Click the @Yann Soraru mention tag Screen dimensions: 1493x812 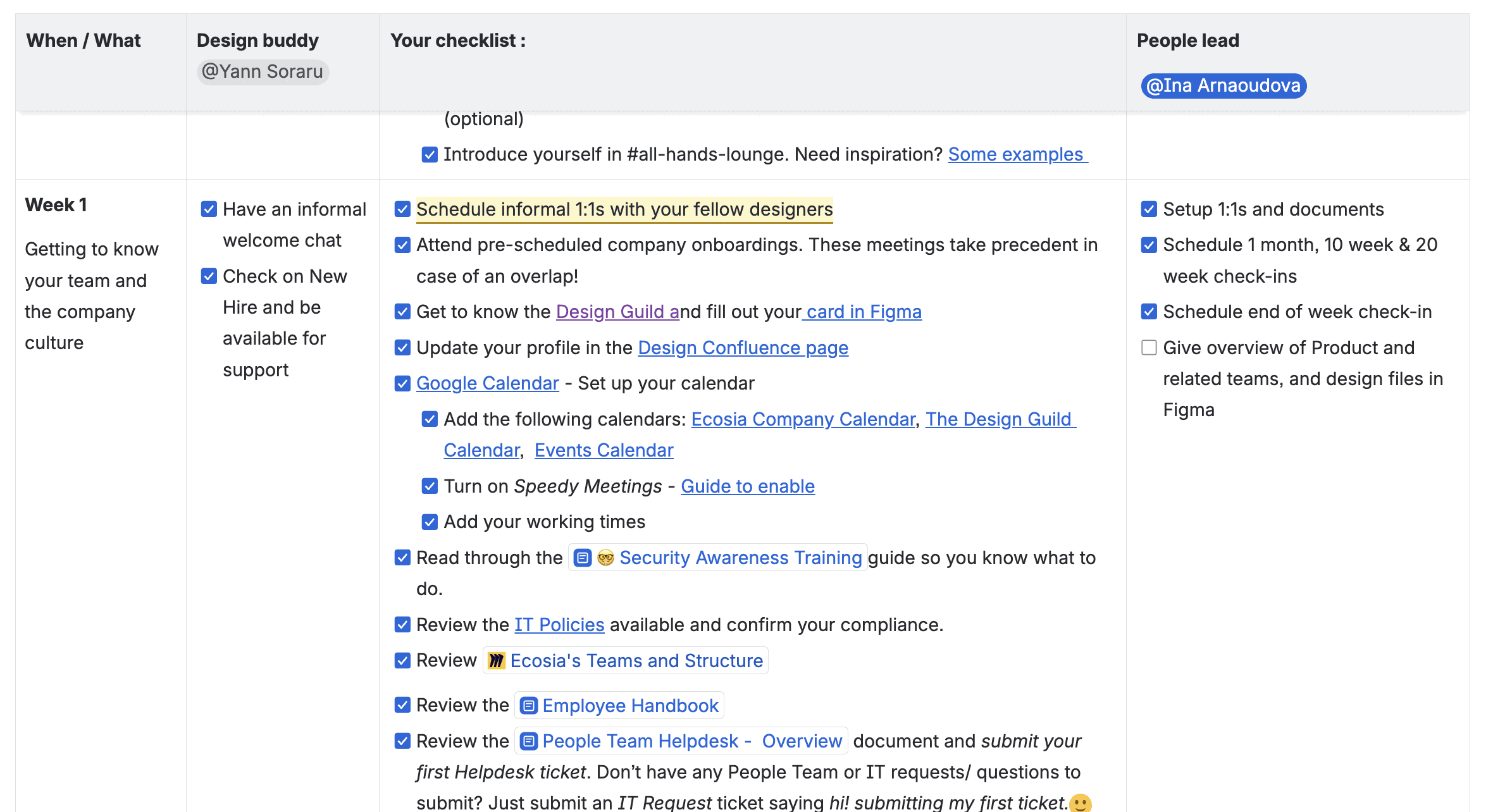(x=262, y=71)
